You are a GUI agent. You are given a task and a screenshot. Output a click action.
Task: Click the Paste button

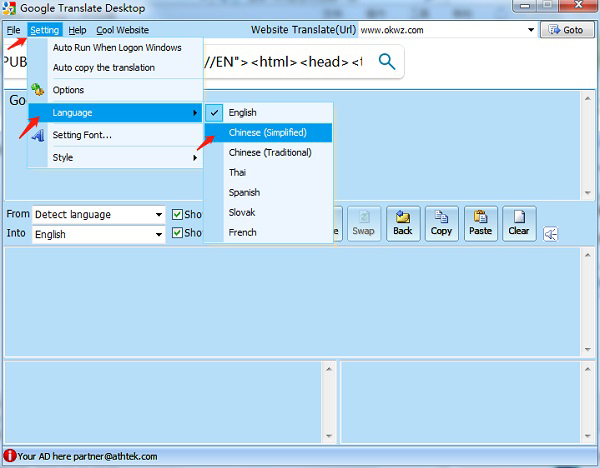click(481, 224)
